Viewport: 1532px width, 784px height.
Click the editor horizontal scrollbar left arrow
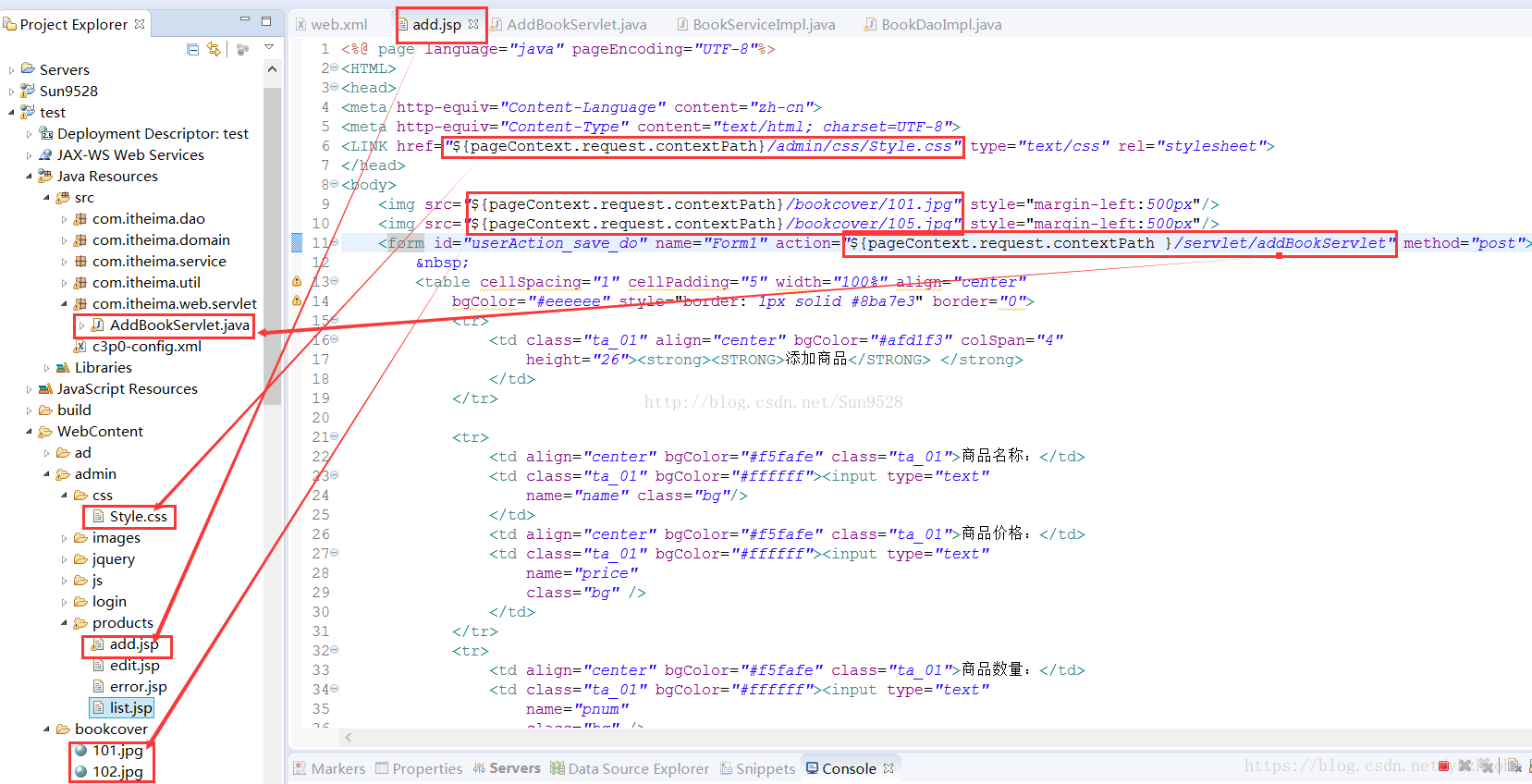(x=349, y=737)
